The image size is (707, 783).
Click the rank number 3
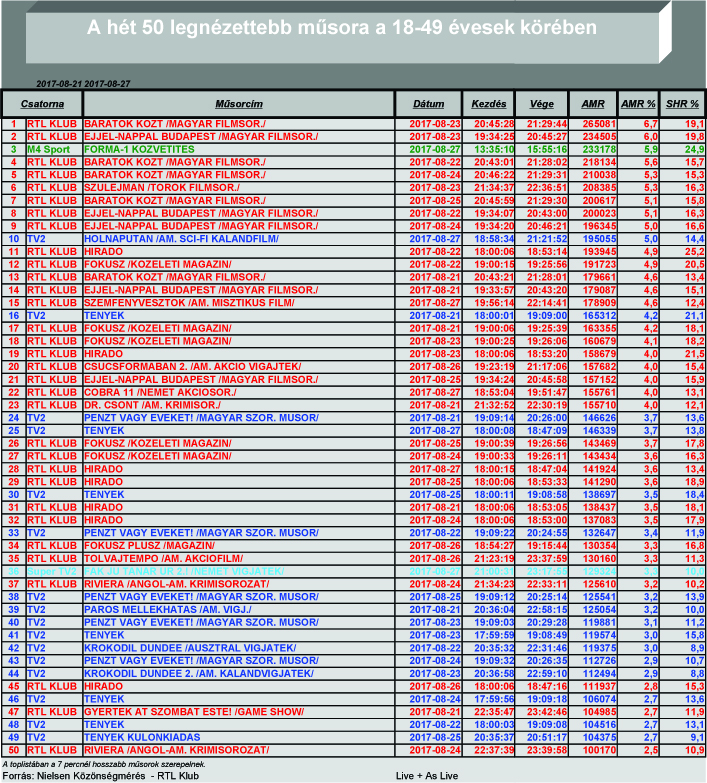point(13,149)
